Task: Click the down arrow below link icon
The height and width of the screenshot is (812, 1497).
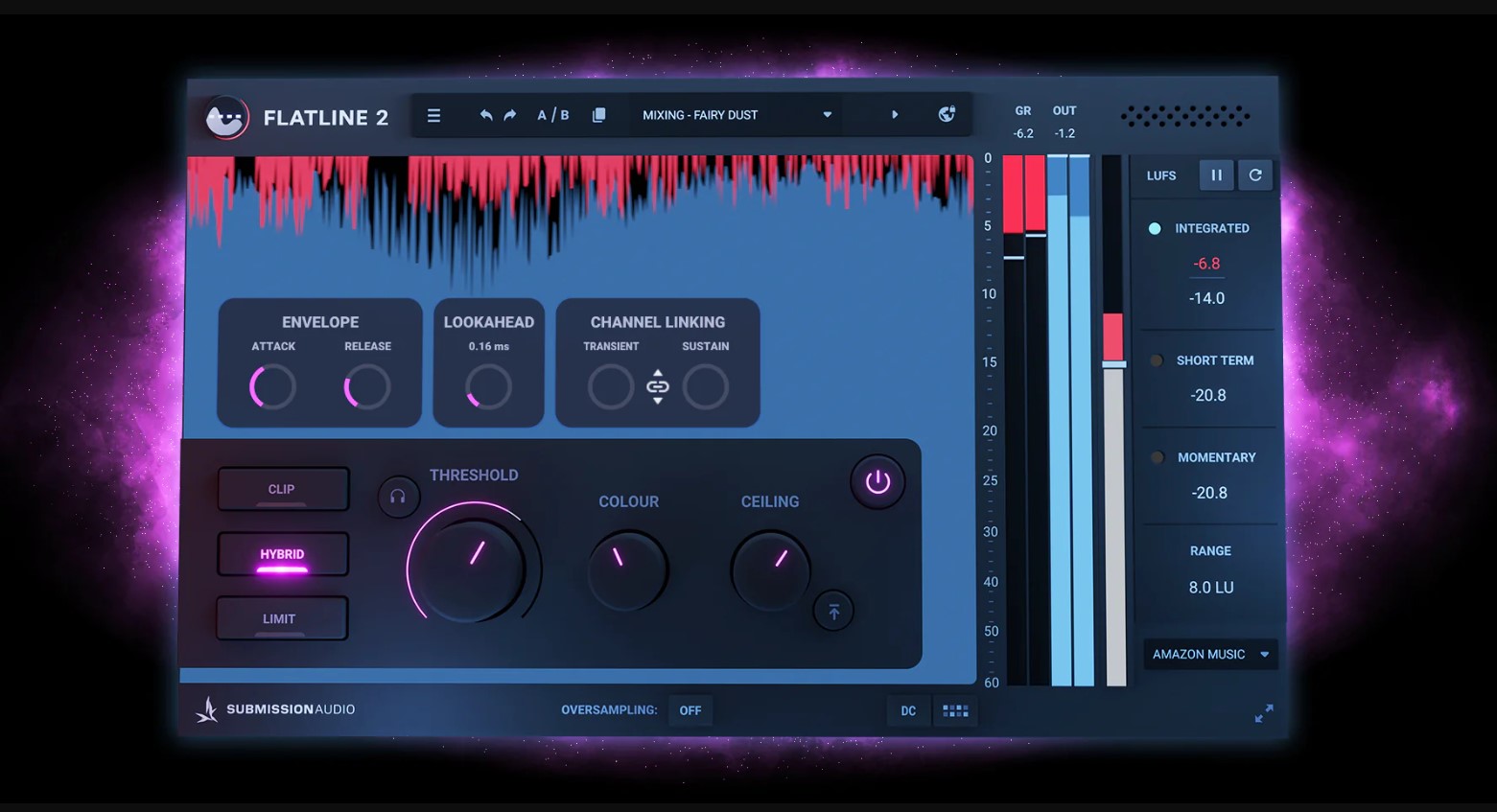Action: (x=658, y=401)
